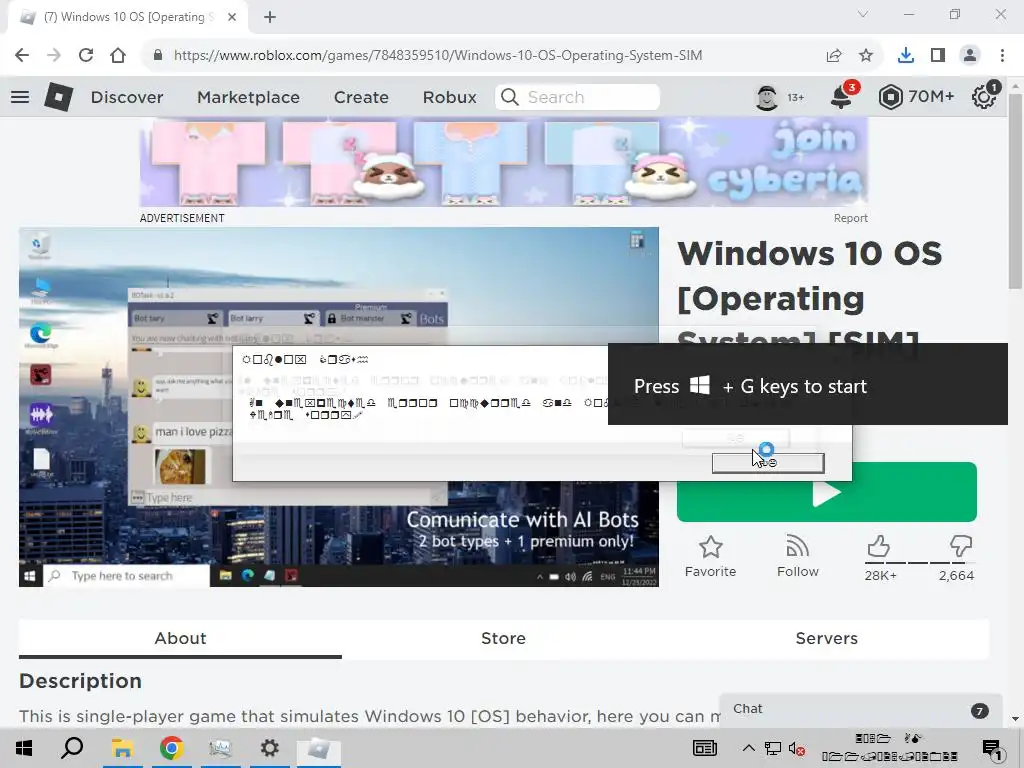Switch to the Servers tab
Image resolution: width=1024 pixels, height=768 pixels.
tap(827, 638)
